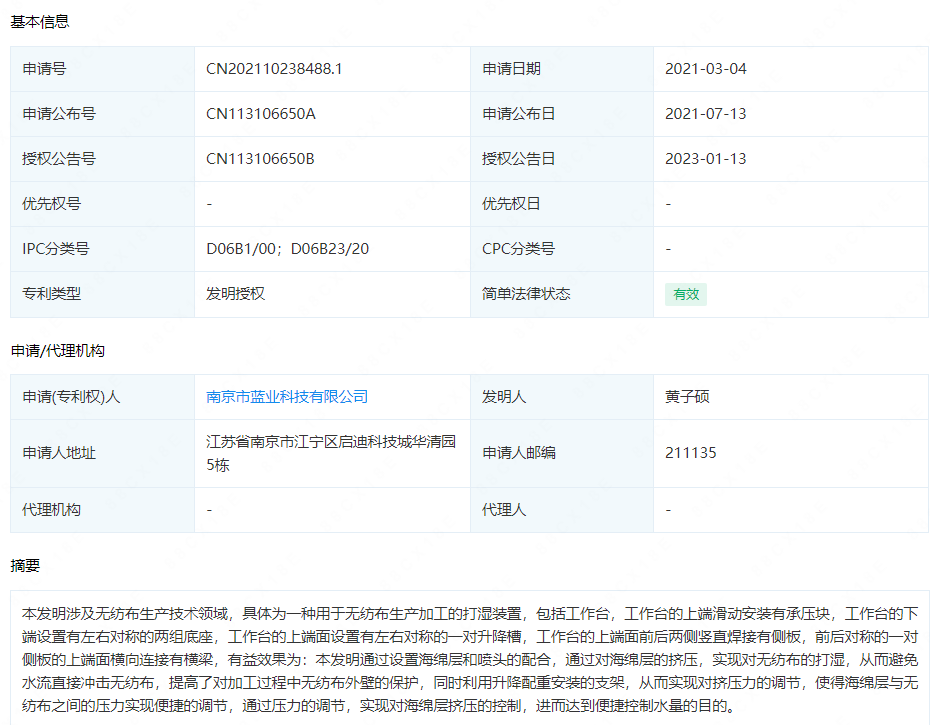Image resolution: width=930 pixels, height=725 pixels.
Task: Click the 授权公告日 label cell
Action: [x=562, y=159]
